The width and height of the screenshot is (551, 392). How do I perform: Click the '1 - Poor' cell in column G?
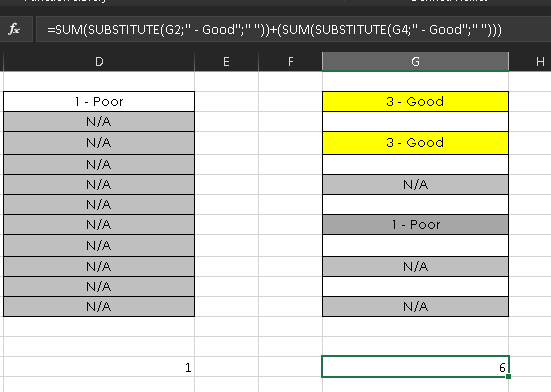[415, 224]
